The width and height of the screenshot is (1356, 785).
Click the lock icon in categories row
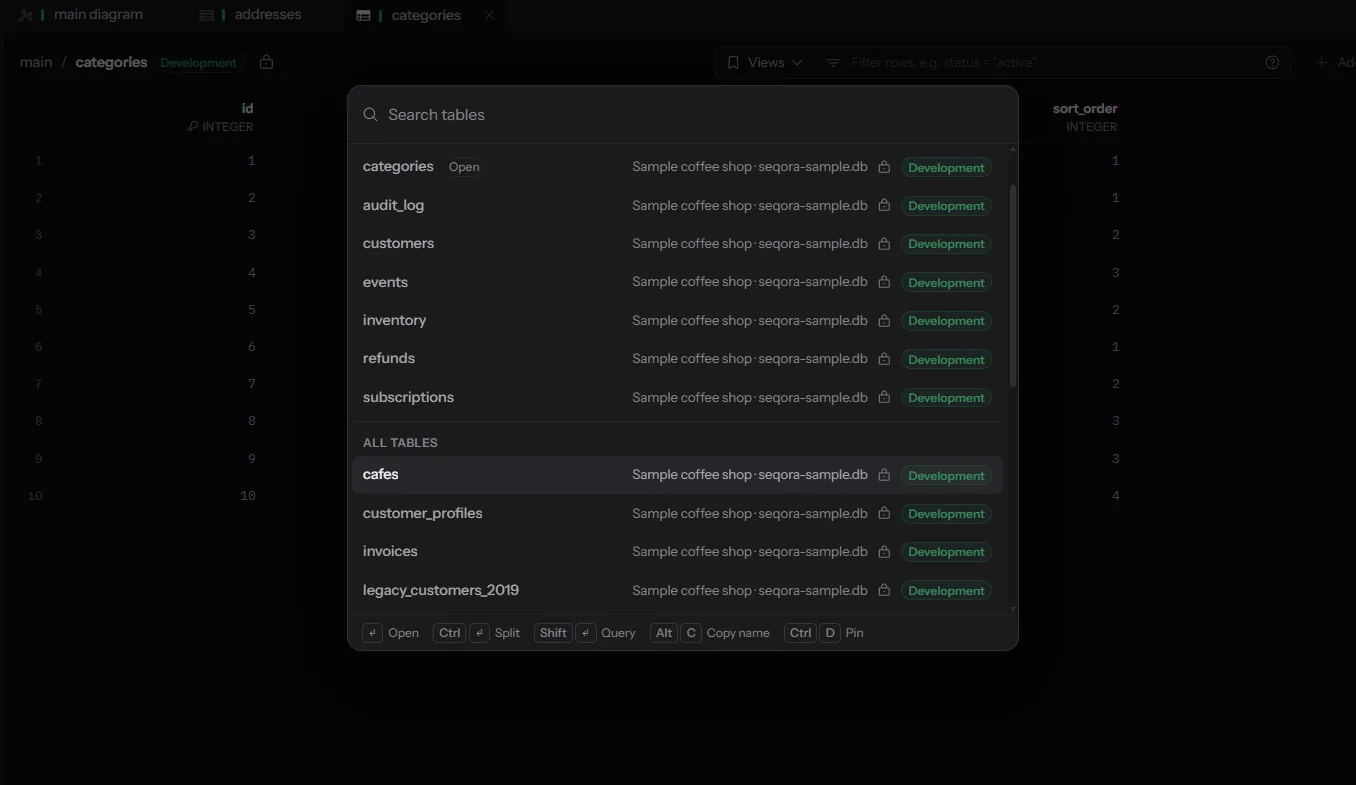click(x=884, y=167)
